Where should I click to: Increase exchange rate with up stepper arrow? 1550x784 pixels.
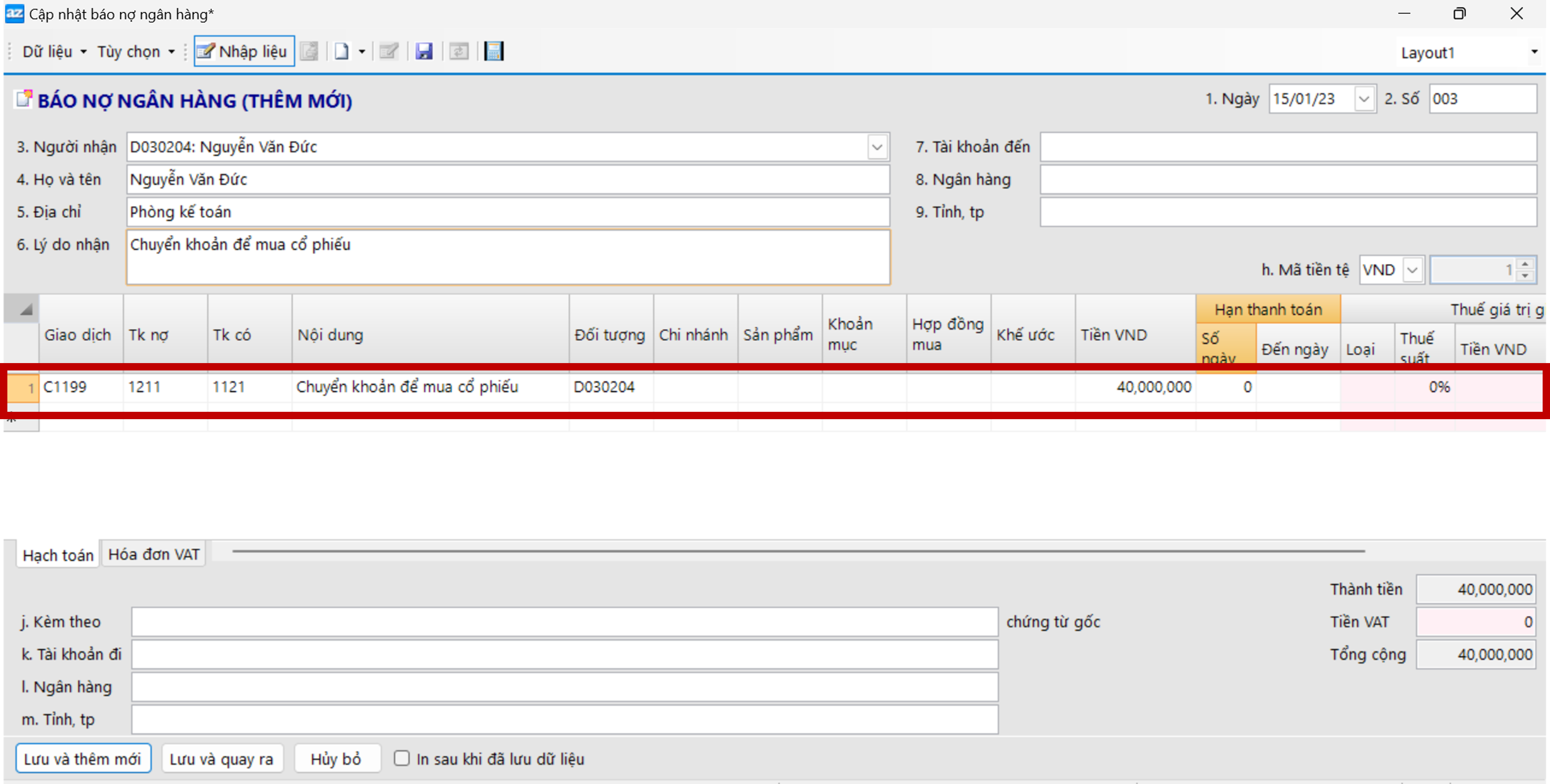click(x=1525, y=264)
